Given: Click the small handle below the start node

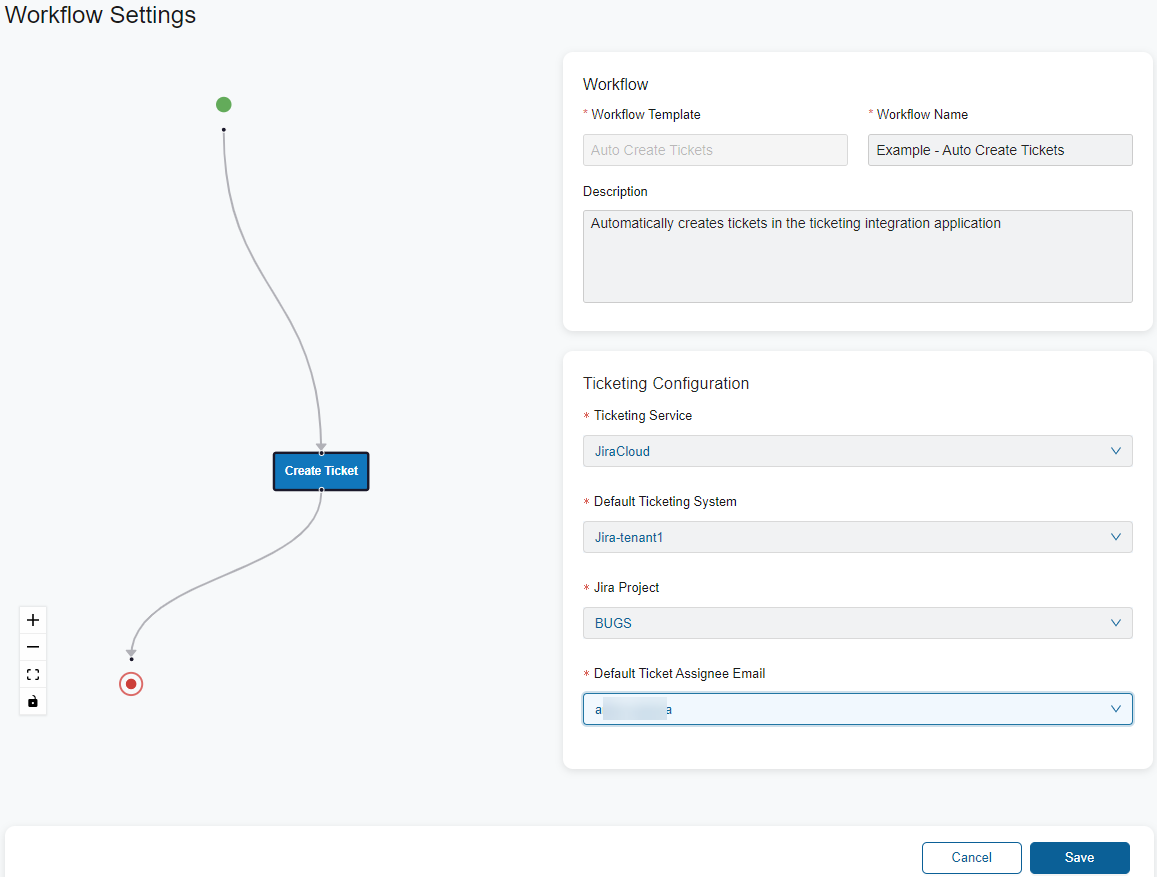Looking at the screenshot, I should point(224,129).
